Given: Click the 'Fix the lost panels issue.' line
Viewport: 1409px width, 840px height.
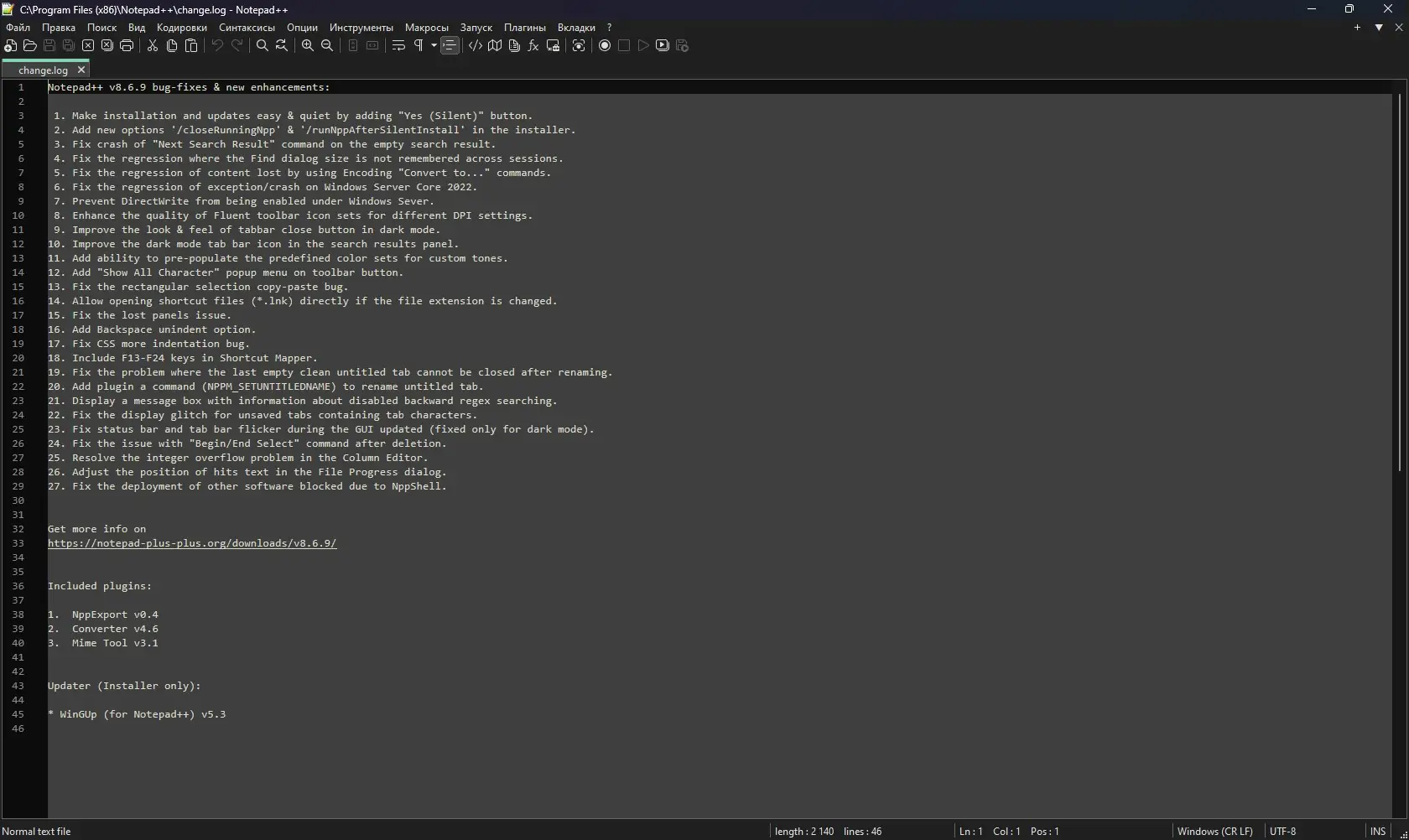Looking at the screenshot, I should [139, 315].
